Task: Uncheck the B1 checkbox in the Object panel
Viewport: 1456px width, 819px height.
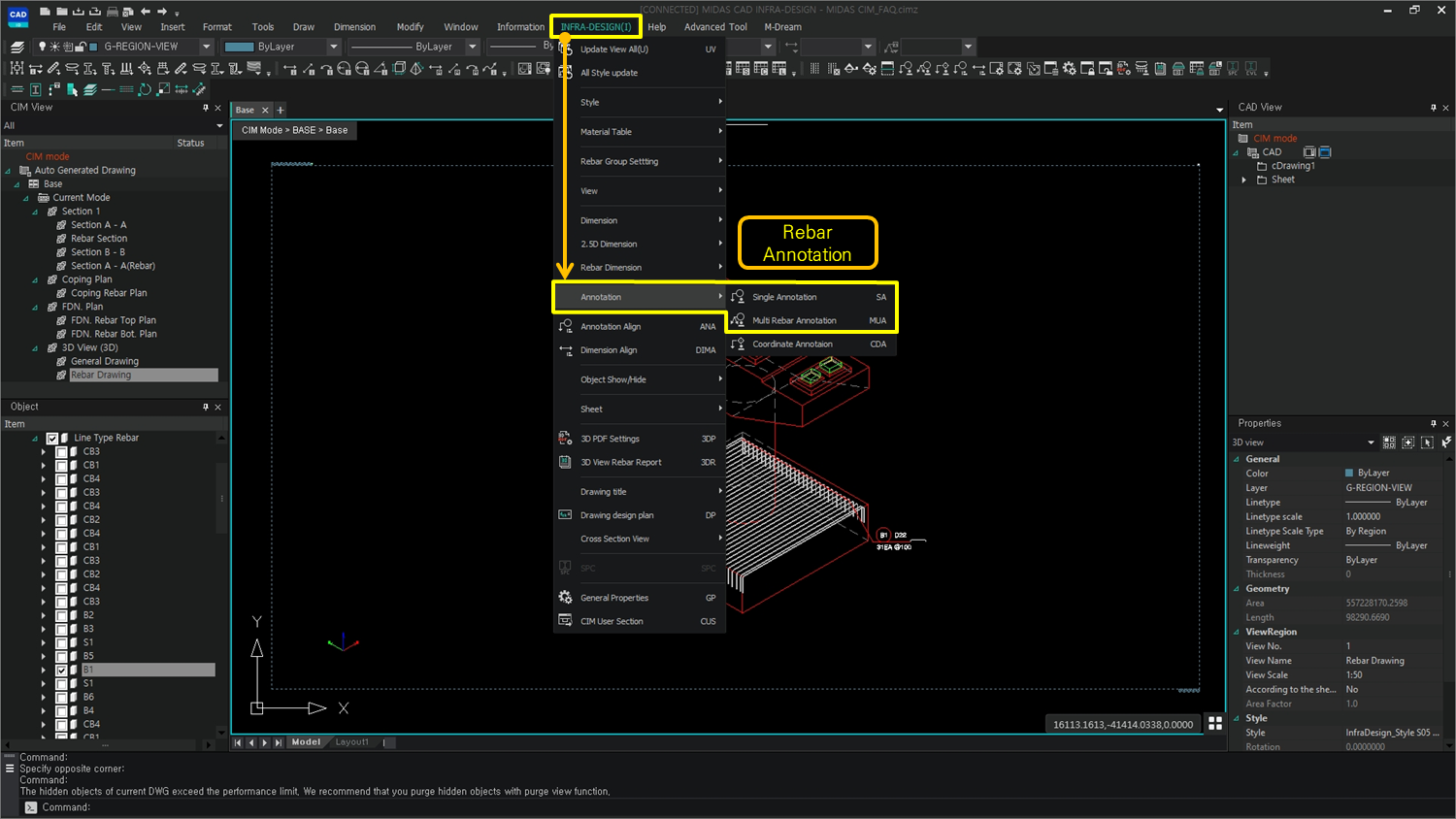Action: tap(61, 669)
